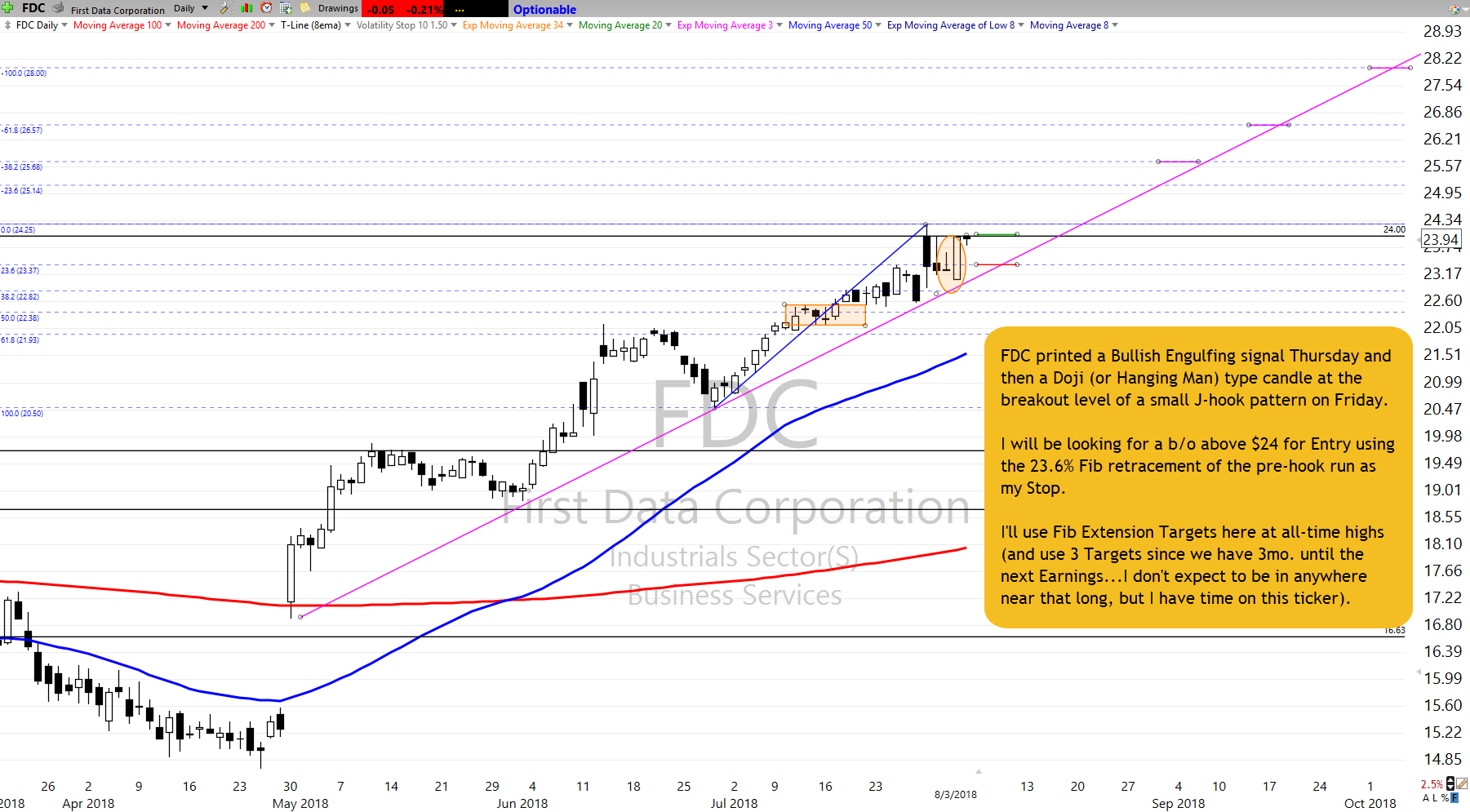Click the FDC ticker symbol field
Image resolution: width=1470 pixels, height=812 pixels.
point(33,8)
